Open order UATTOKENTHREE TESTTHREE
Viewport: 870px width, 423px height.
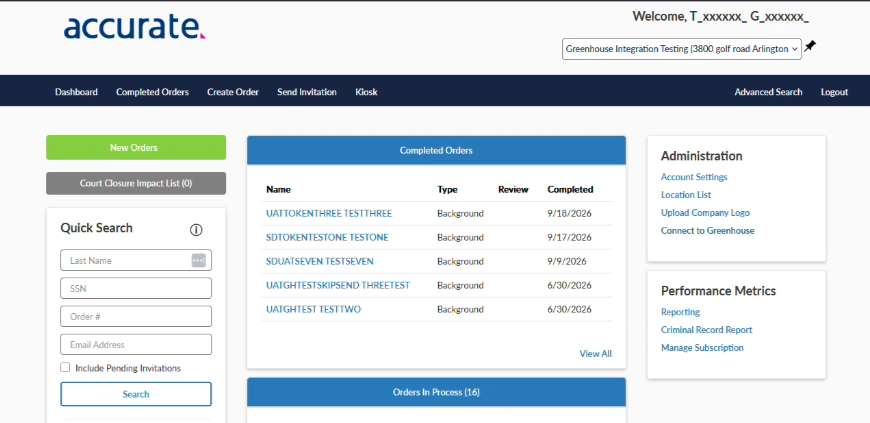(x=329, y=213)
